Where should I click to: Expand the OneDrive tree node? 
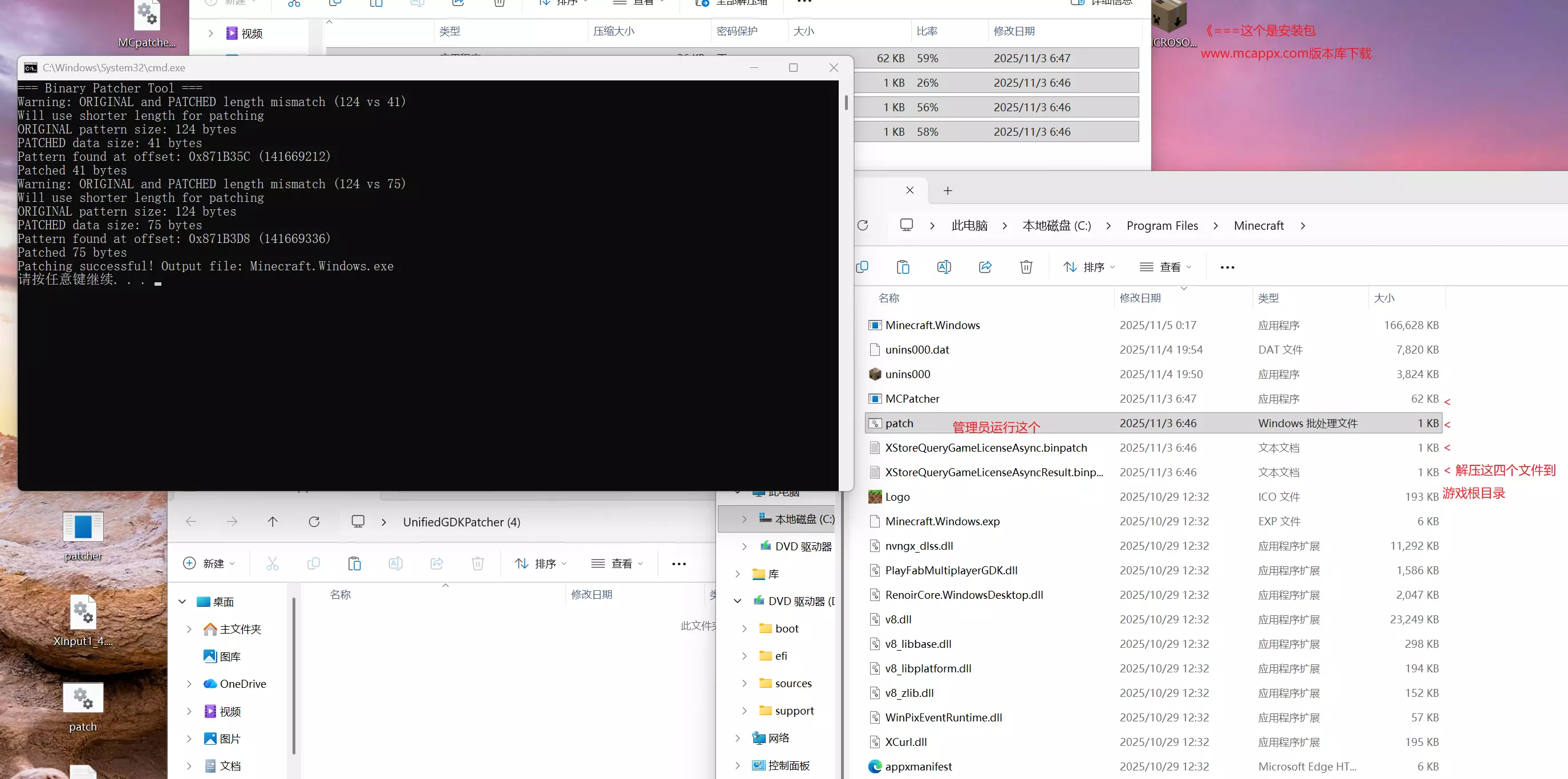(189, 684)
